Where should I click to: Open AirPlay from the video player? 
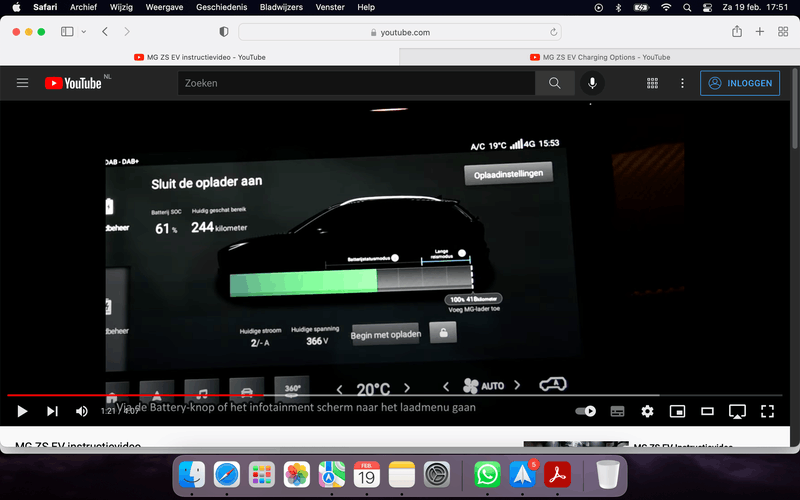pyautogui.click(x=737, y=411)
